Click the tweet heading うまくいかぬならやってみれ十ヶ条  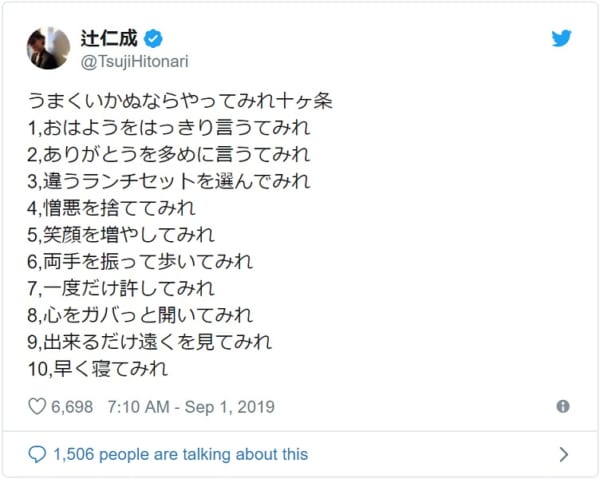180,101
